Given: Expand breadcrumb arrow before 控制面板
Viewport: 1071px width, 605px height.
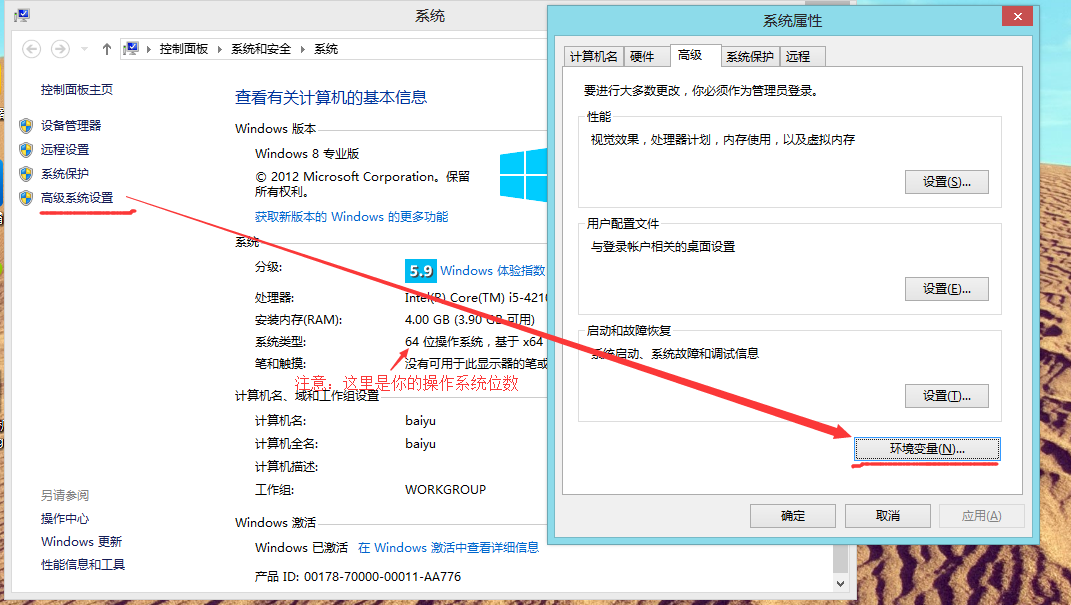Looking at the screenshot, I should tap(148, 49).
